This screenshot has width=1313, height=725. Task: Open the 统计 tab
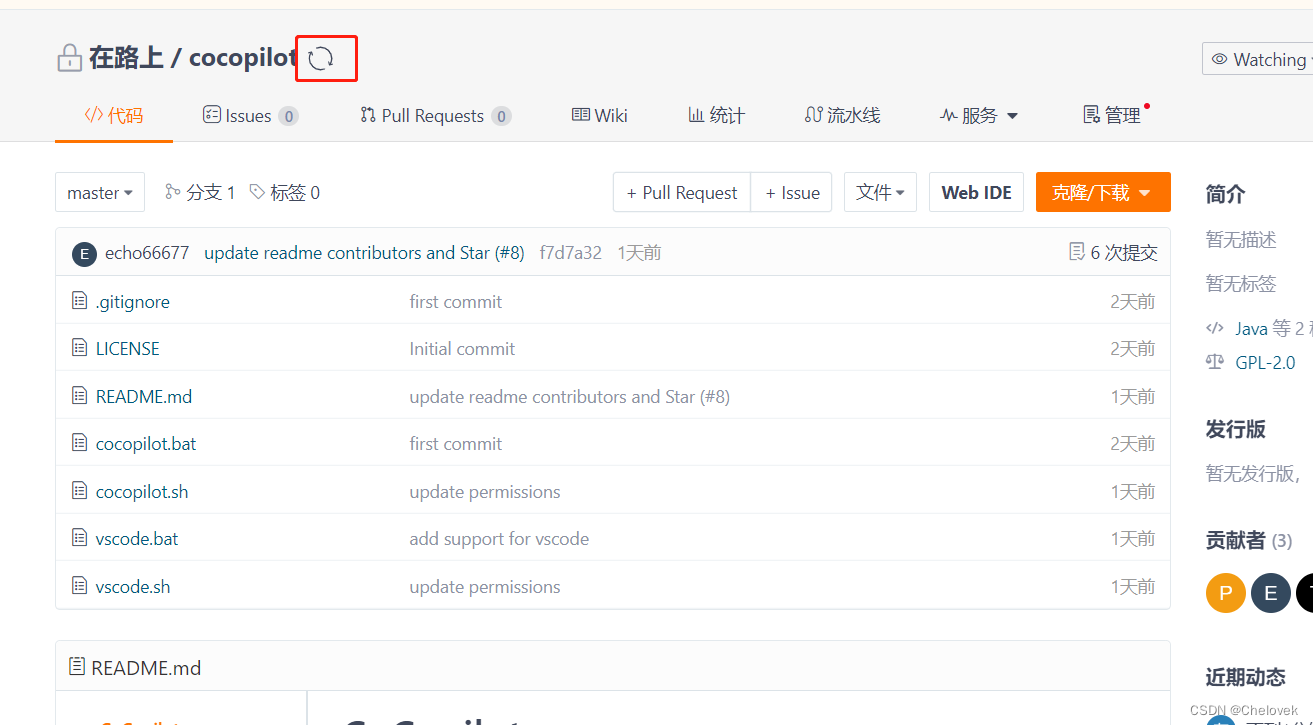pyautogui.click(x=716, y=116)
